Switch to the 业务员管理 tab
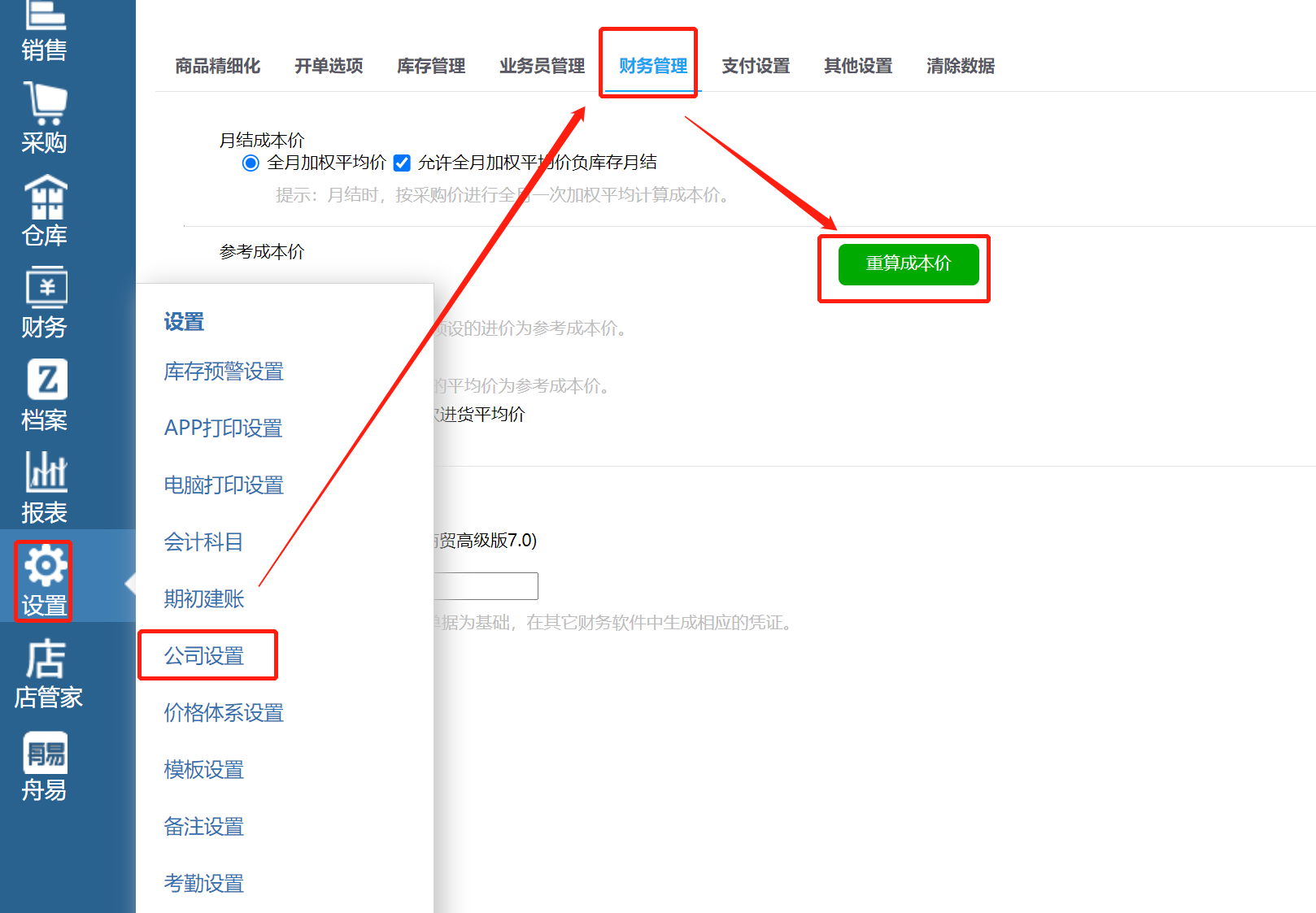 click(x=542, y=66)
